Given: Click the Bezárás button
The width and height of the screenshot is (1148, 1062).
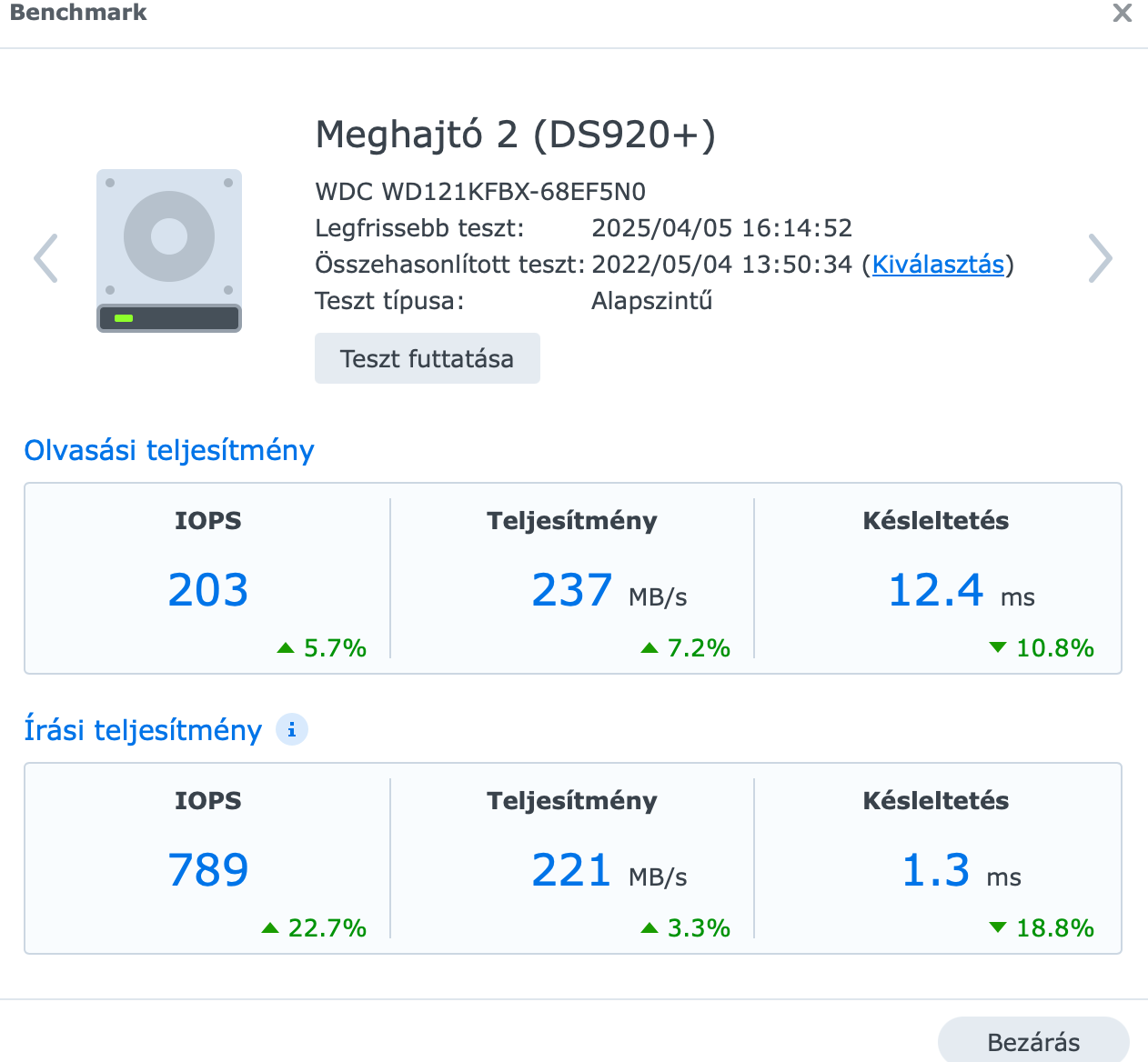Looking at the screenshot, I should click(x=1033, y=1041).
